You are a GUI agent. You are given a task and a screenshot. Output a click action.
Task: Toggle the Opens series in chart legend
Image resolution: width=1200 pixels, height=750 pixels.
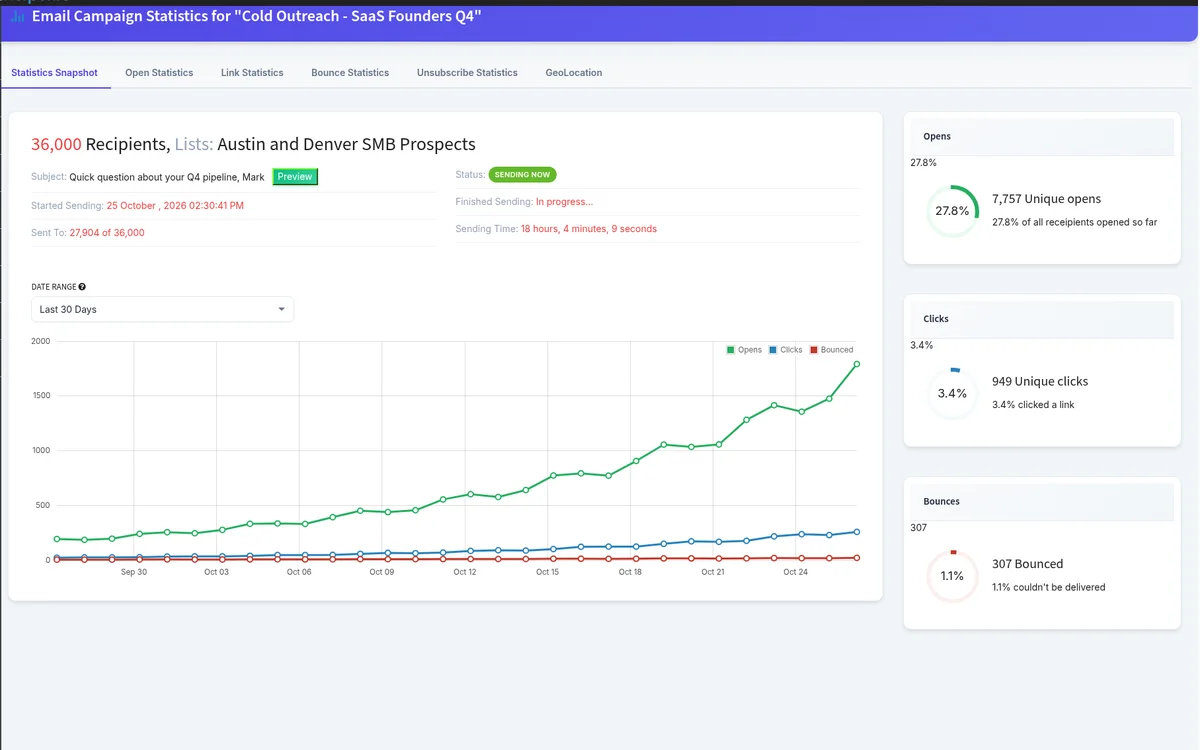click(x=744, y=350)
